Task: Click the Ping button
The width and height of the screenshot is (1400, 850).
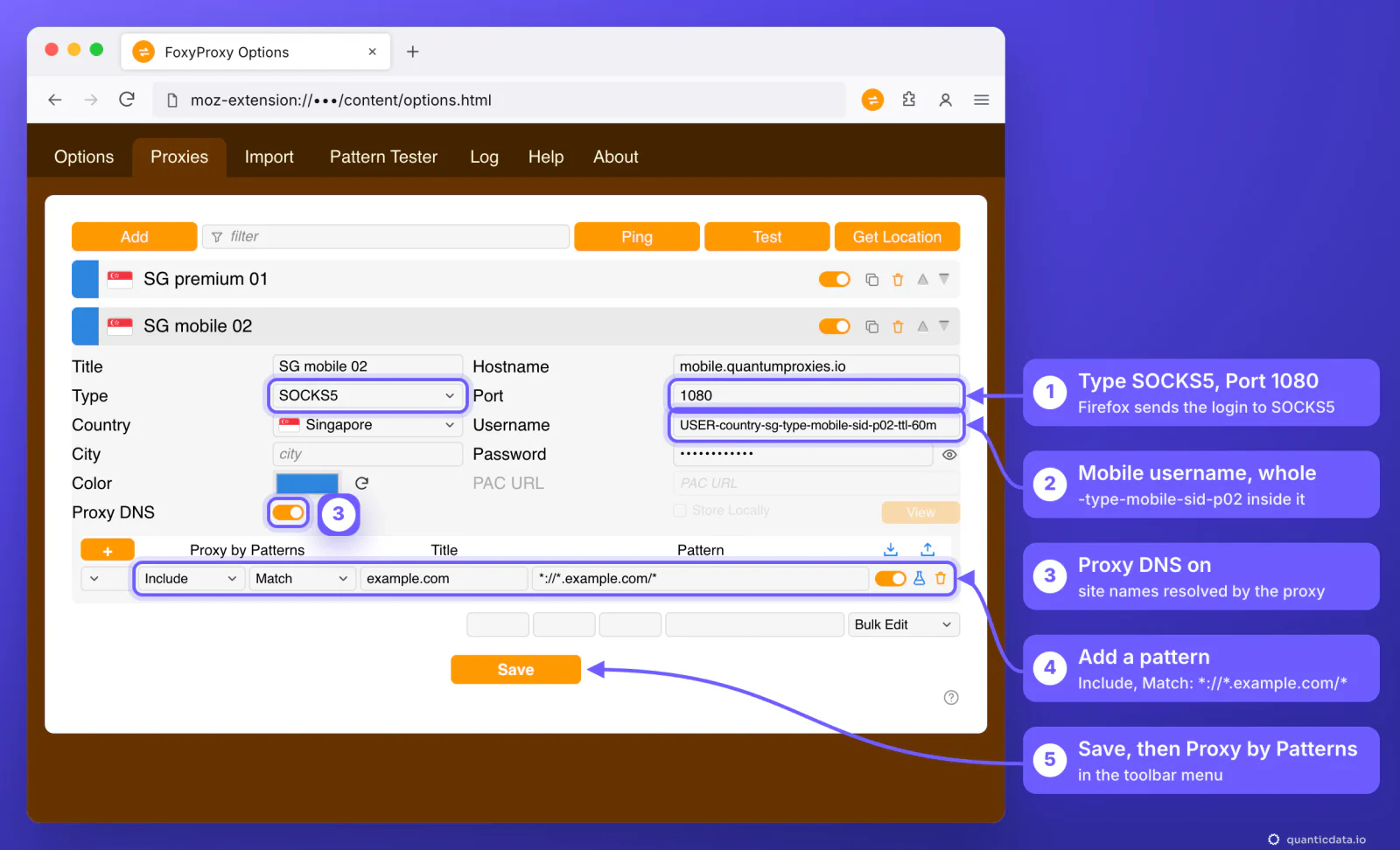Action: point(637,236)
